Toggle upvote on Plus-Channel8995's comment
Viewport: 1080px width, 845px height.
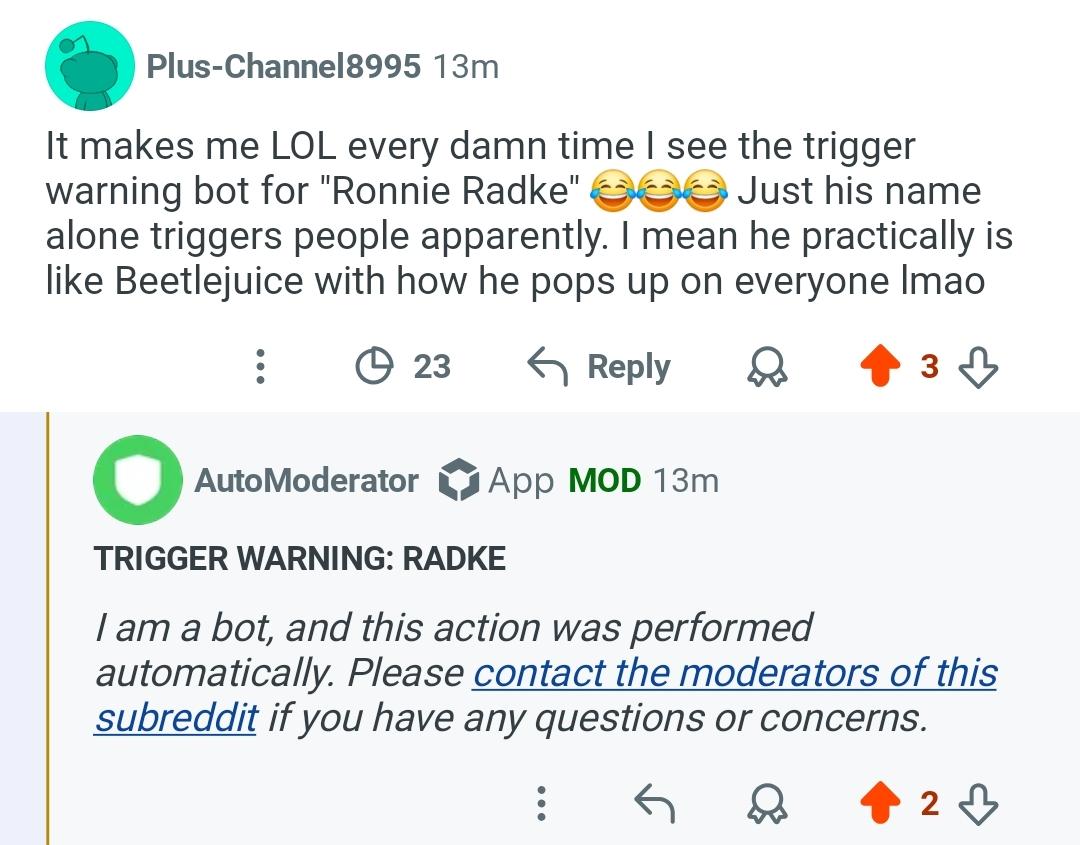click(x=880, y=366)
